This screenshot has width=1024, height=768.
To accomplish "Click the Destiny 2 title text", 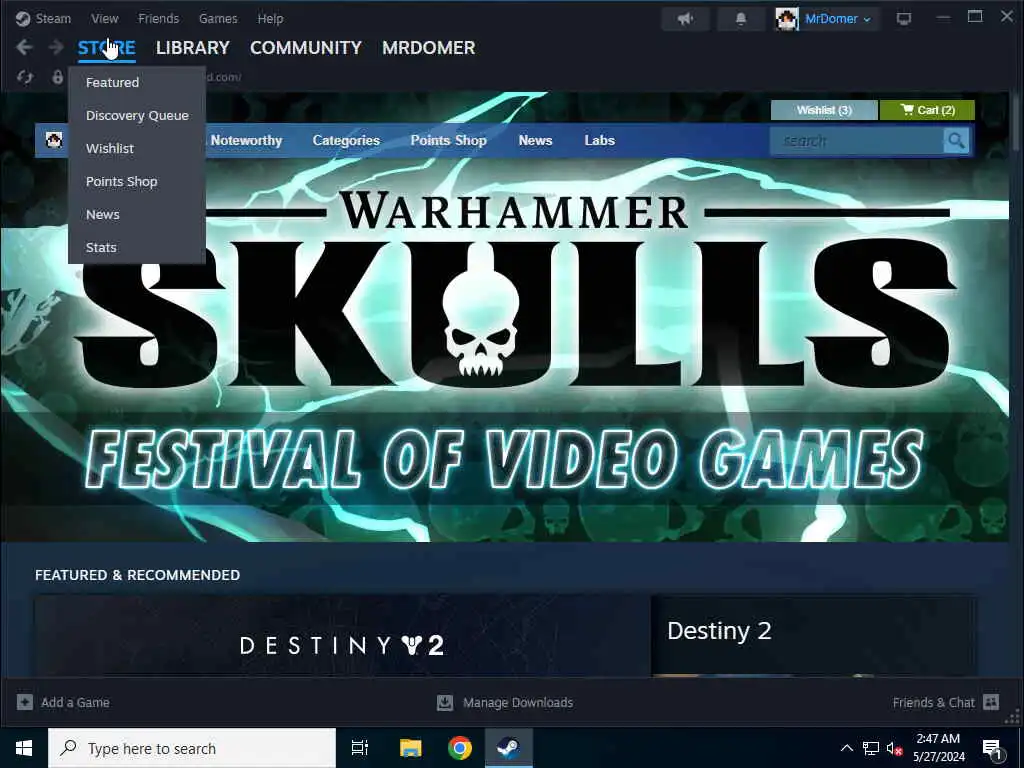I will coord(719,631).
